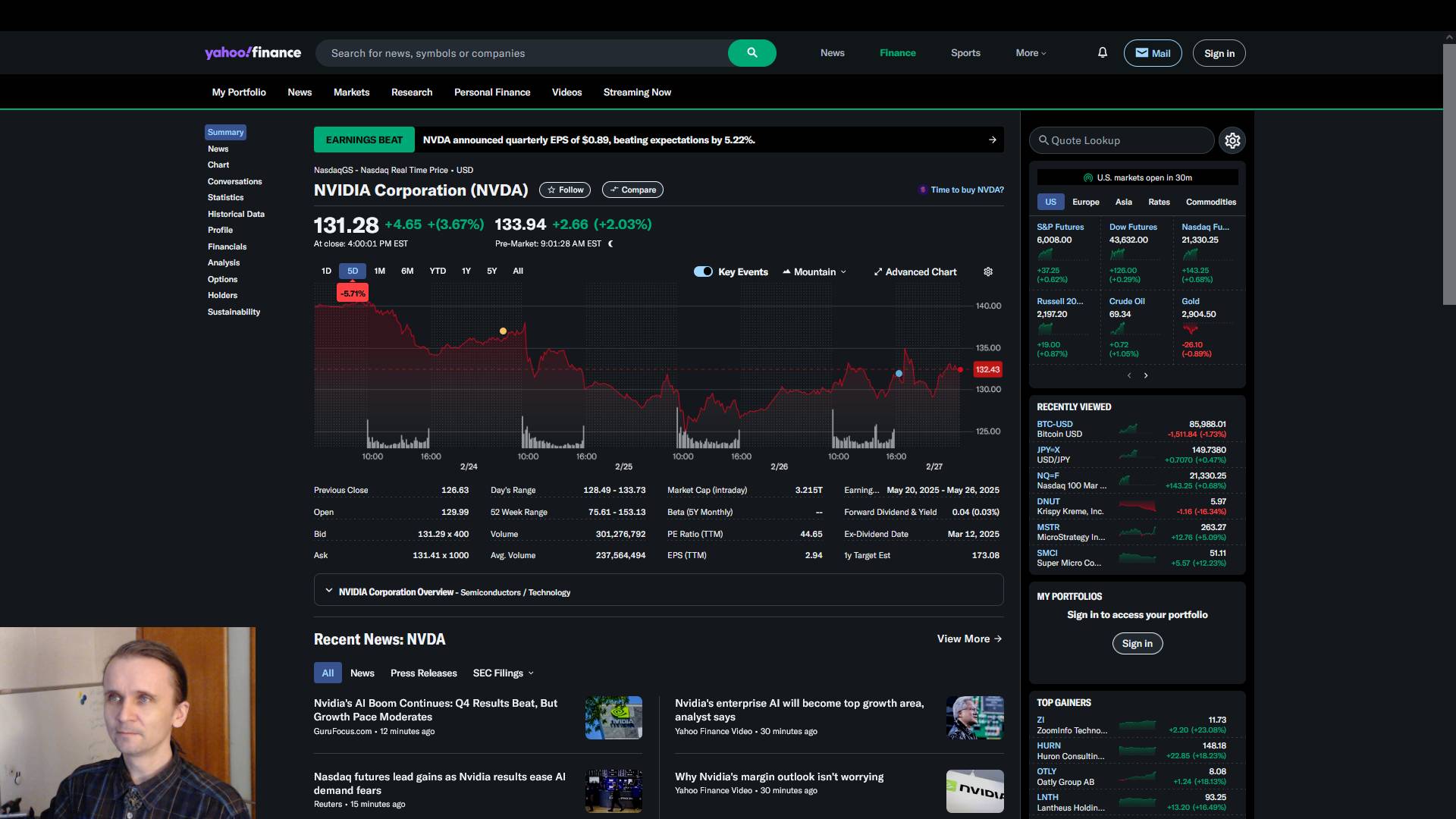Screen dimensions: 1456x819
Task: Open the View More news link
Action: [x=969, y=639]
